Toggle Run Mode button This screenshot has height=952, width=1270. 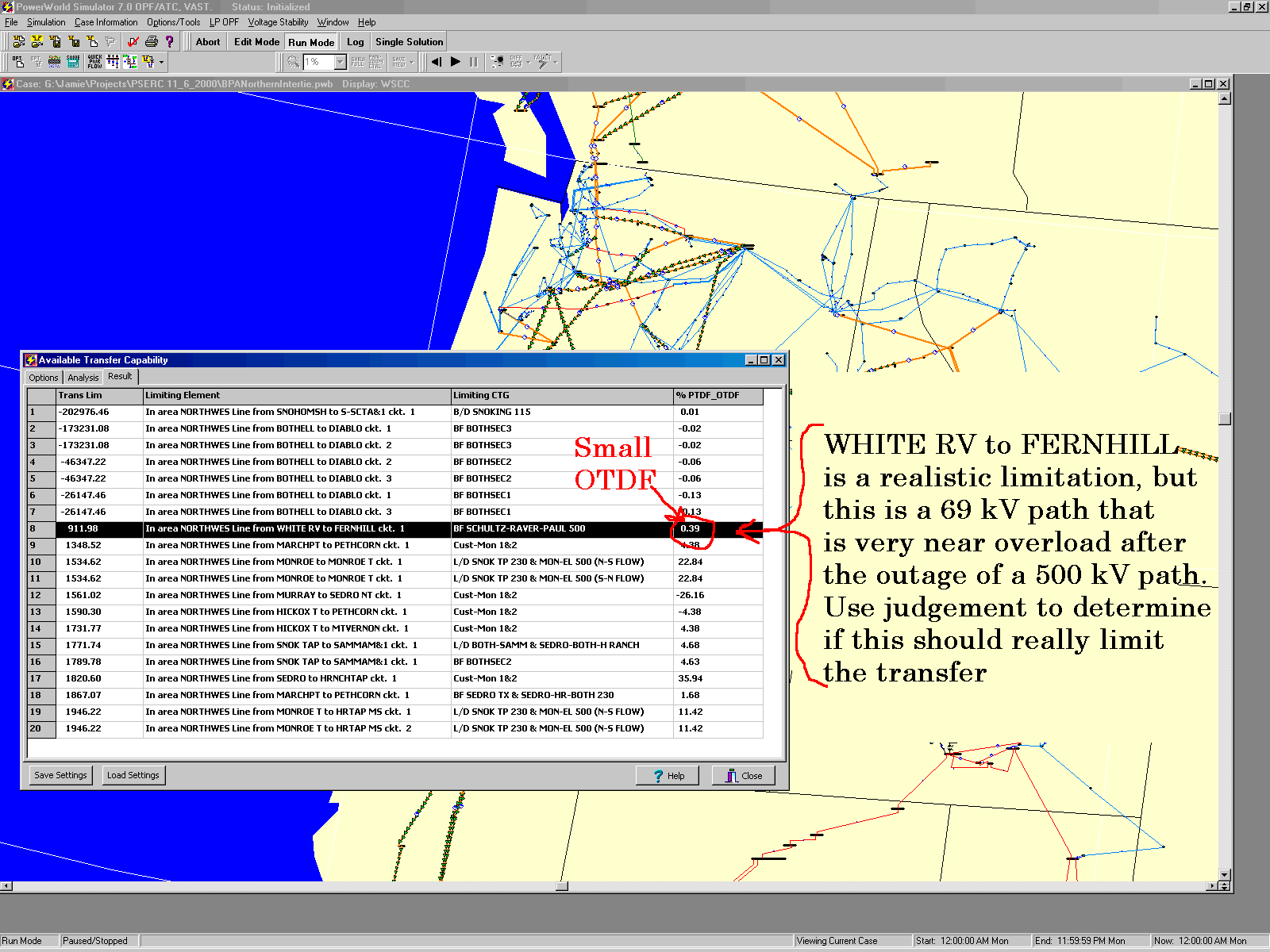311,42
